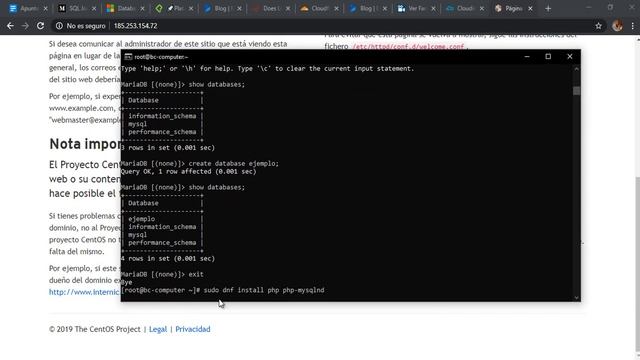
Task: Open the Chrome profile avatar
Action: tap(617, 26)
